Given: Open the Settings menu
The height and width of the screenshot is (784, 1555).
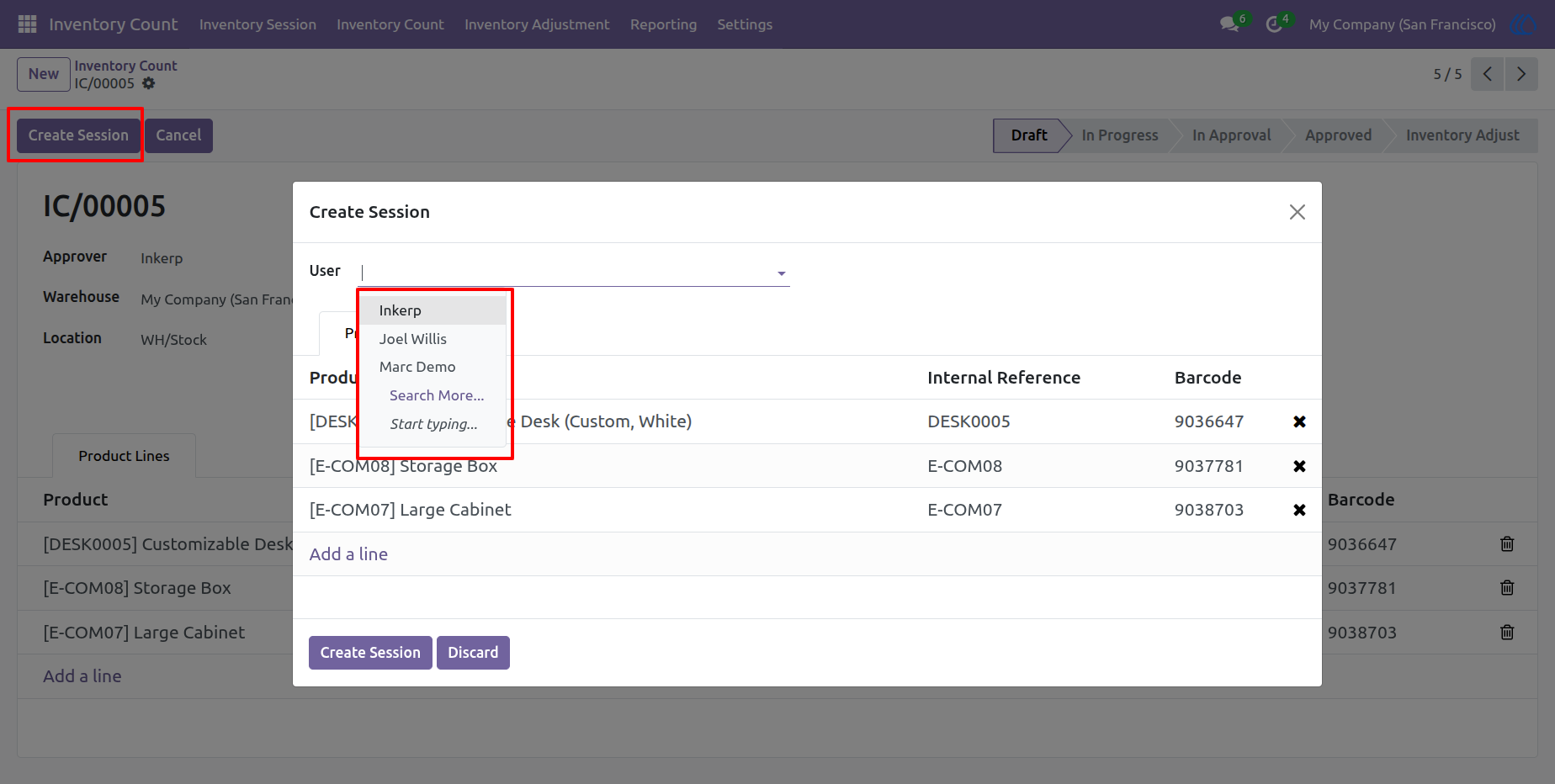Looking at the screenshot, I should [x=745, y=24].
